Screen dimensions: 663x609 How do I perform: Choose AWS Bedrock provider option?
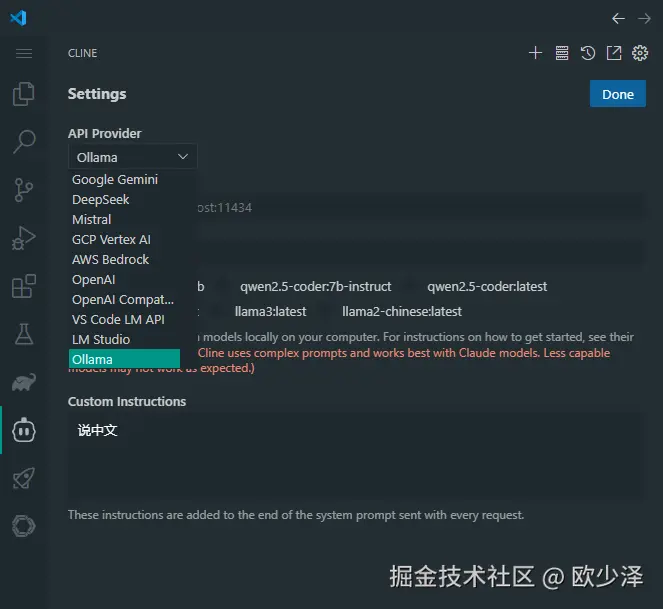124,259
